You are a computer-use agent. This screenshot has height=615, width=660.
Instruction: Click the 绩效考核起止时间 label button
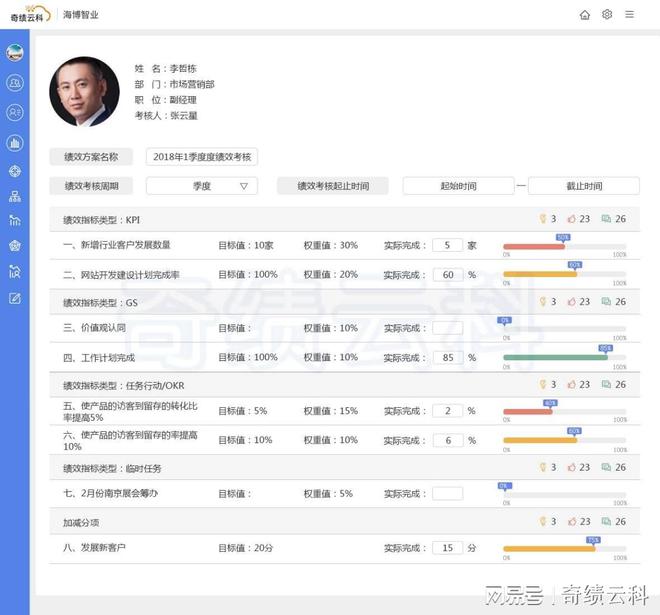pyautogui.click(x=333, y=186)
